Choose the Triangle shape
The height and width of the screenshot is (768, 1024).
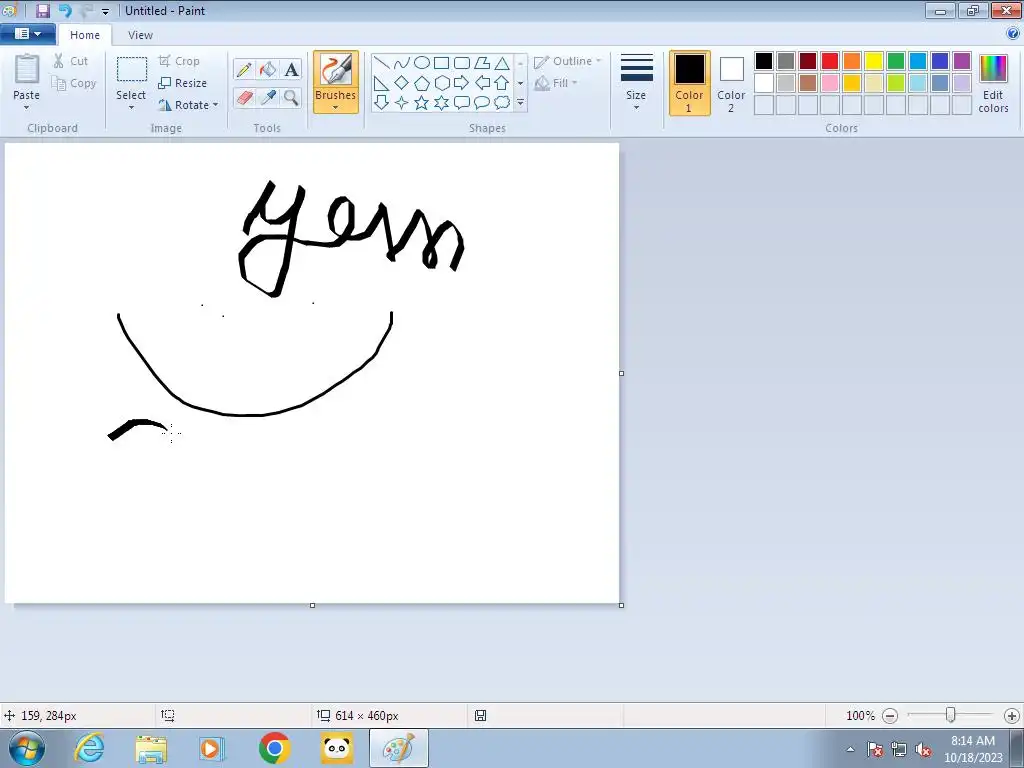(x=502, y=63)
